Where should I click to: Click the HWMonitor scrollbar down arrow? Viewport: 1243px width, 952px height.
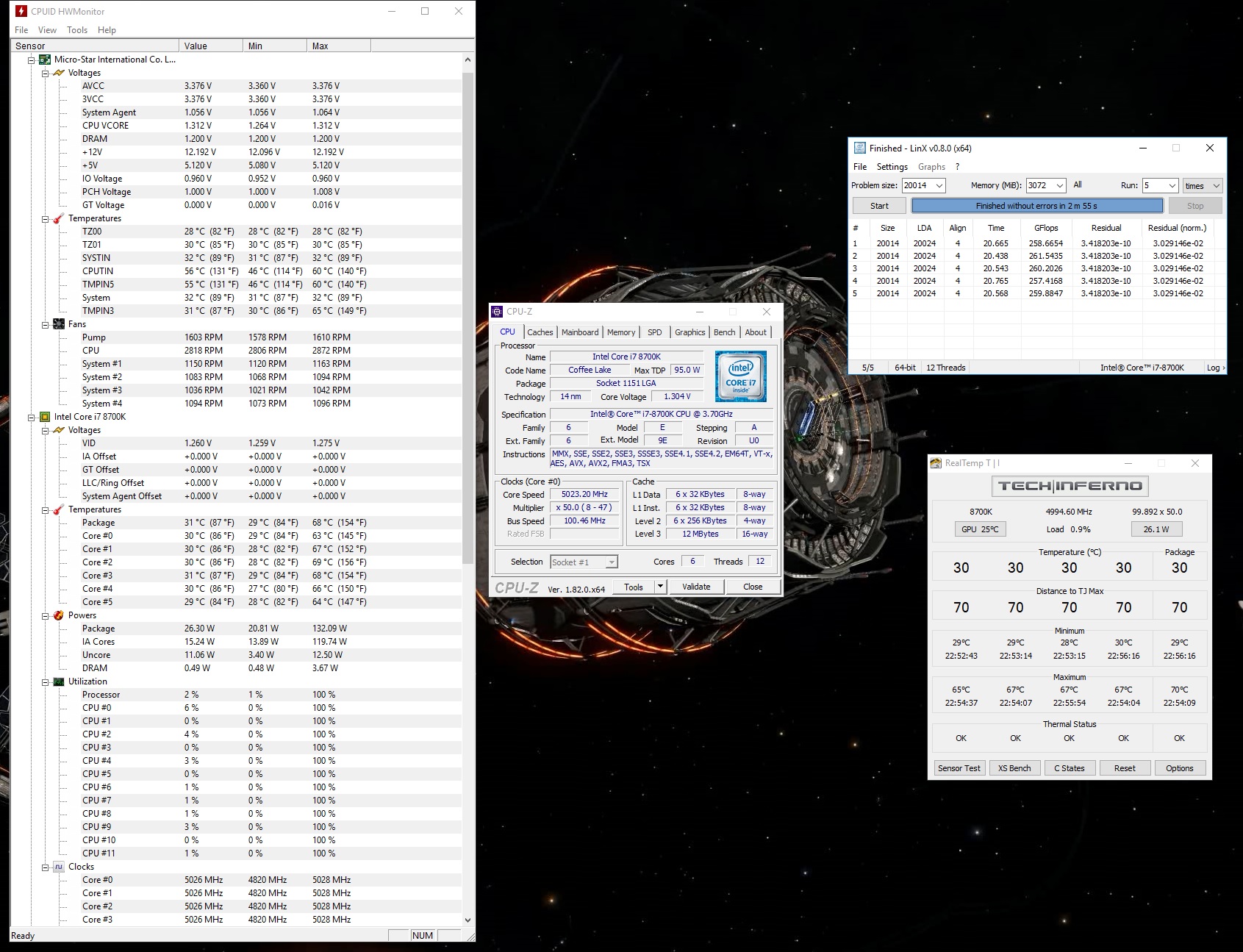tap(468, 920)
